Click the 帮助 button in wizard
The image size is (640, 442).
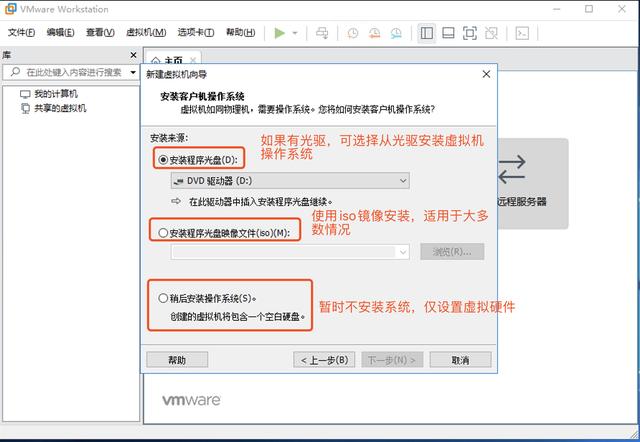(x=177, y=360)
